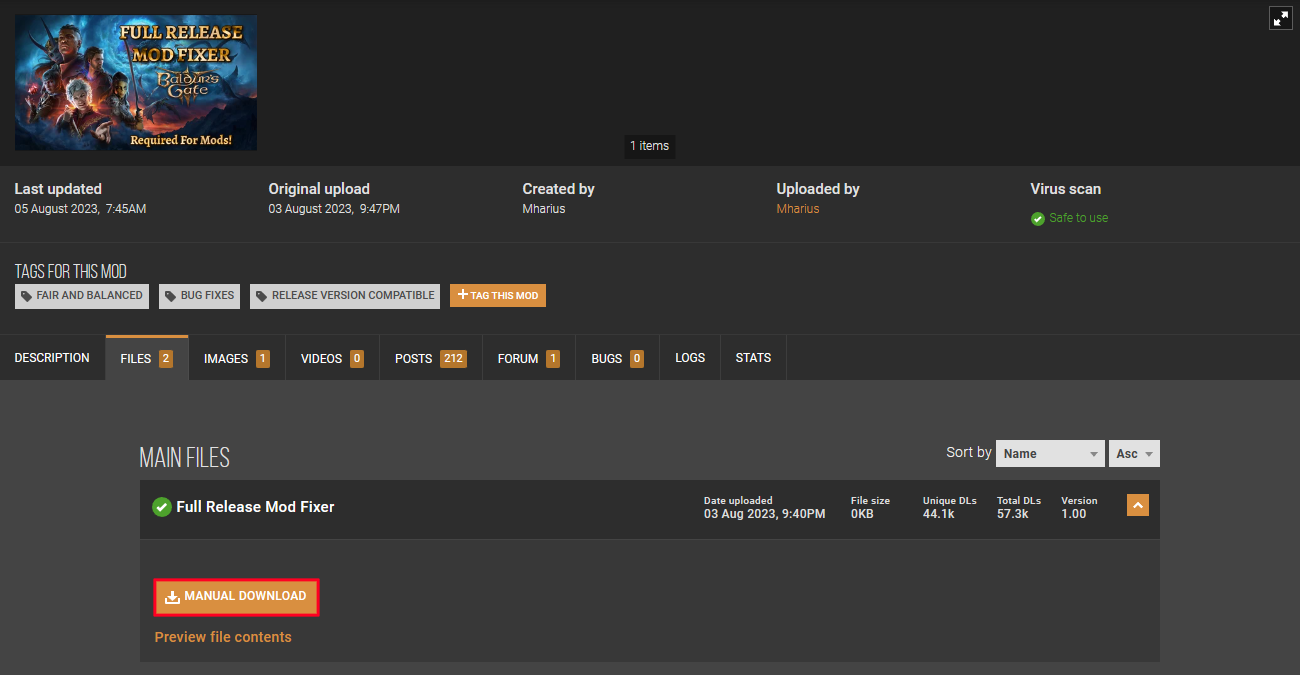Screen dimensions: 1300x675
Task: Open the Forum tab
Action: tap(528, 358)
